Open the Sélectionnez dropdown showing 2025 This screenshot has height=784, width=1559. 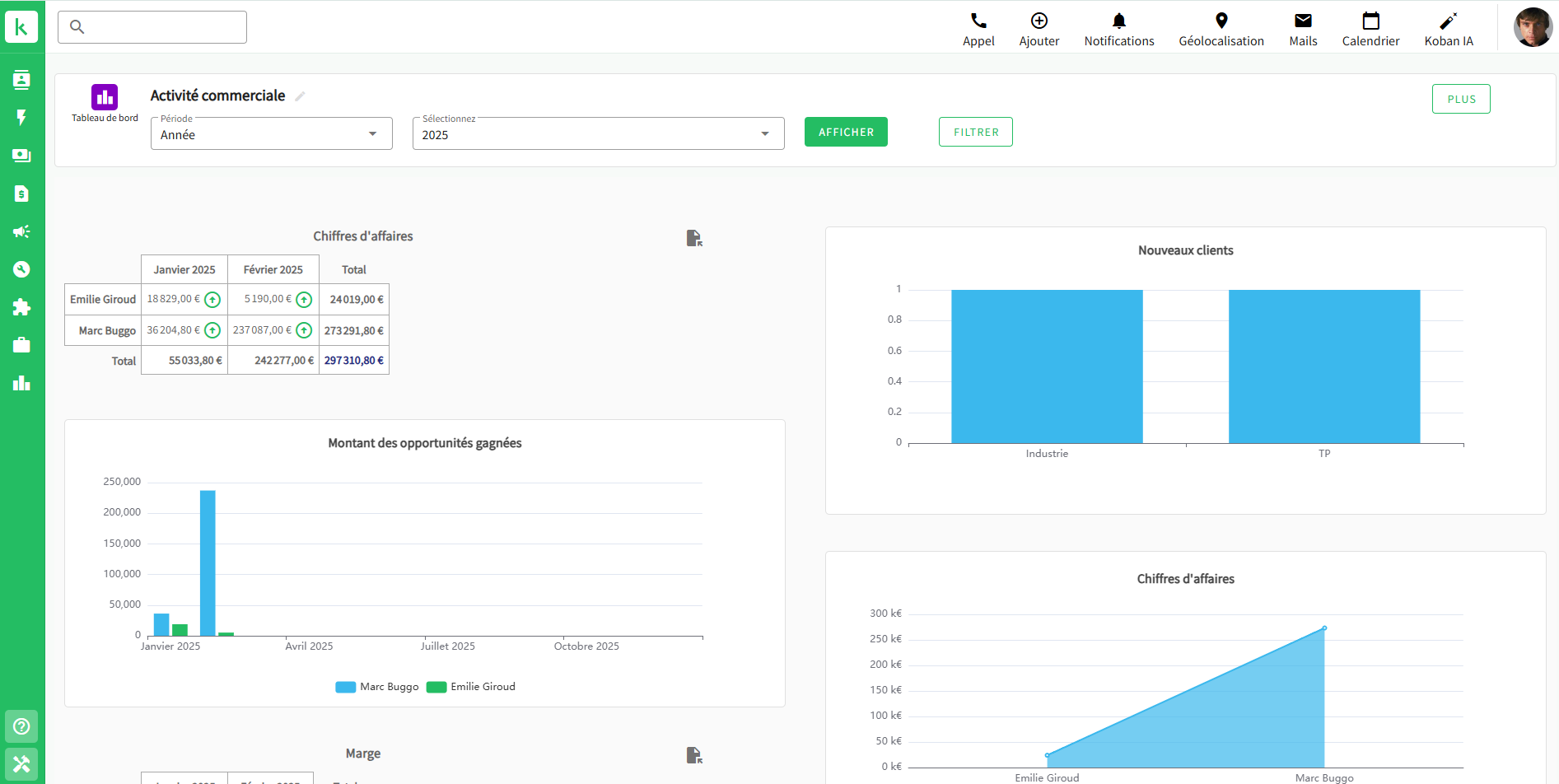tap(599, 133)
